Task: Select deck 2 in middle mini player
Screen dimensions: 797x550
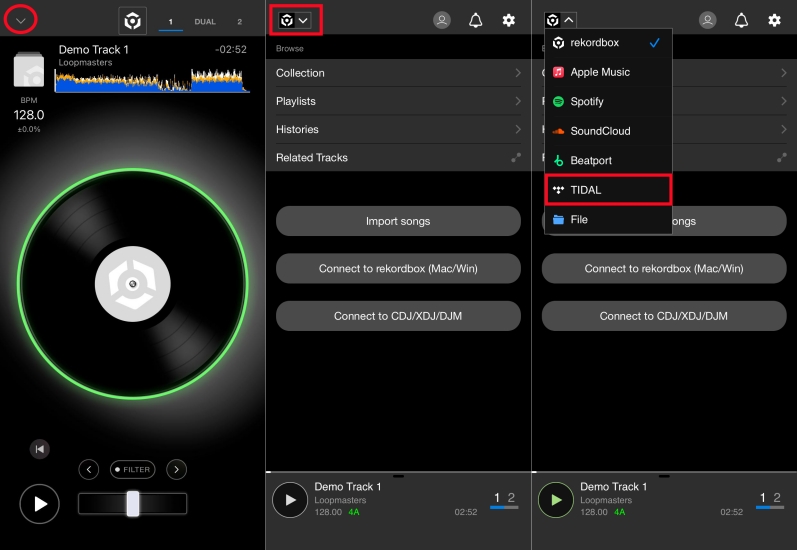Action: pyautogui.click(x=511, y=498)
